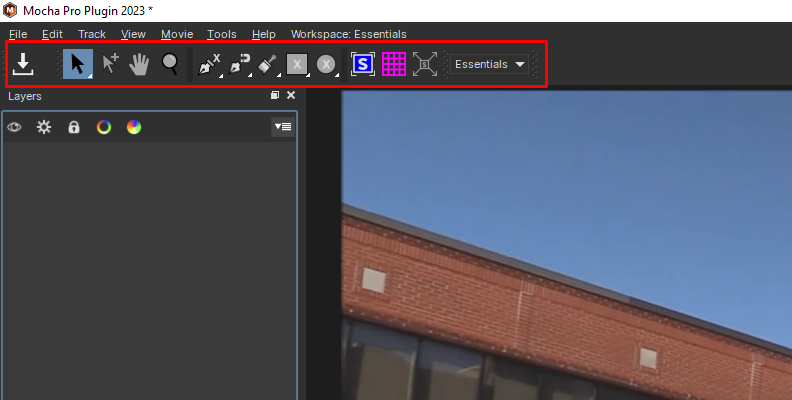
Task: Select the Add Point tool
Action: 110,64
